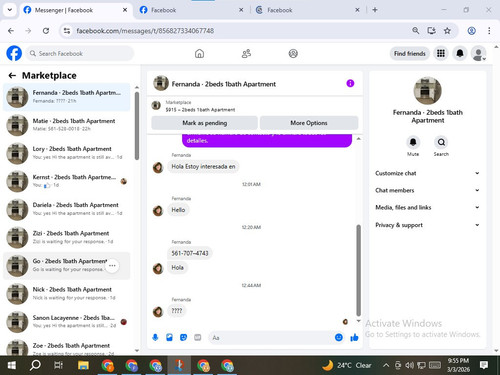Image resolution: width=500 pixels, height=375 pixels.
Task: Open Lory 2beds 1bath conversation
Action: coord(67,153)
